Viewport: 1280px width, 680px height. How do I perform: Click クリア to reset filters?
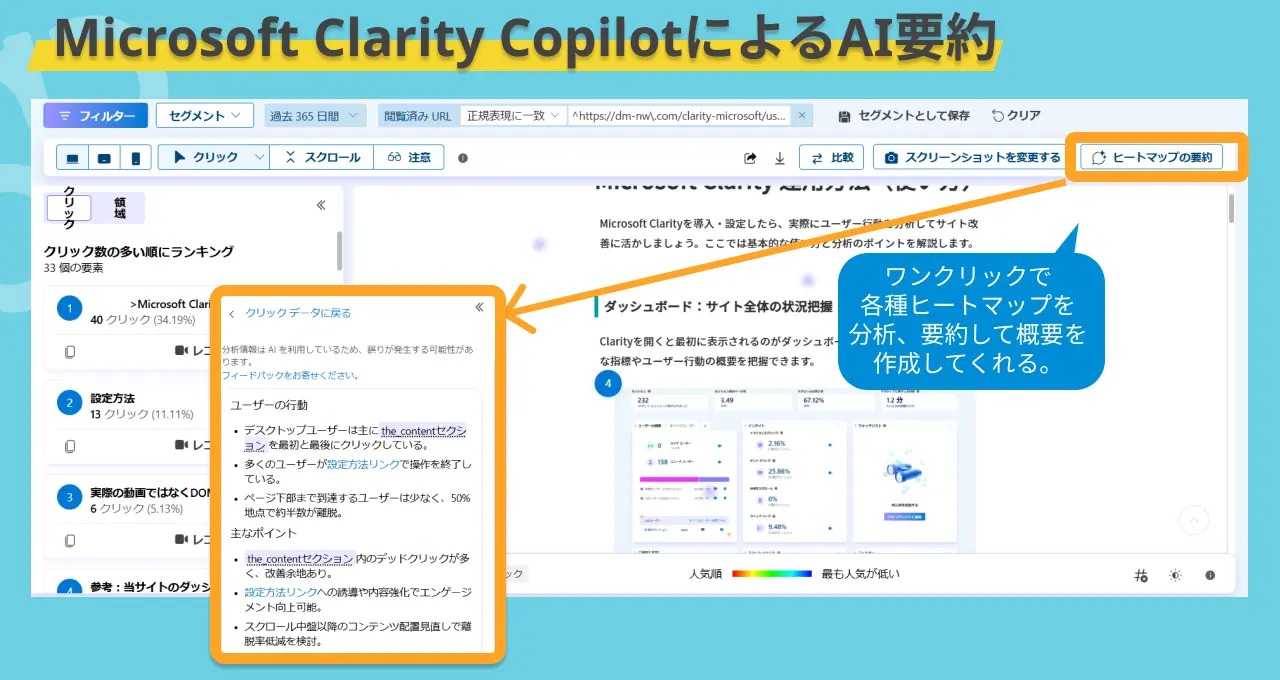pyautogui.click(x=1016, y=116)
